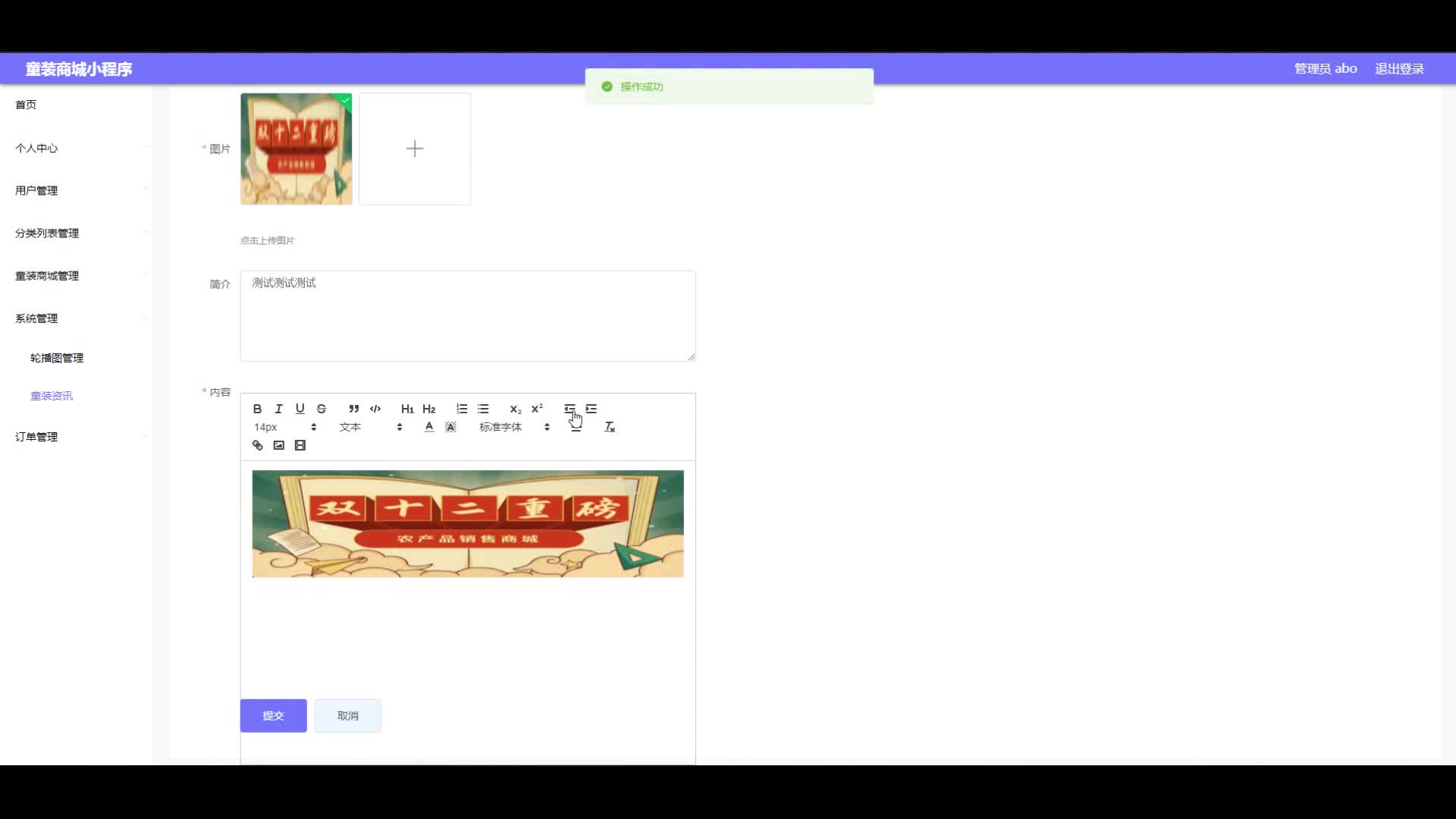Create an ordered numbered list
Viewport: 1456px width, 819px height.
pyautogui.click(x=462, y=409)
